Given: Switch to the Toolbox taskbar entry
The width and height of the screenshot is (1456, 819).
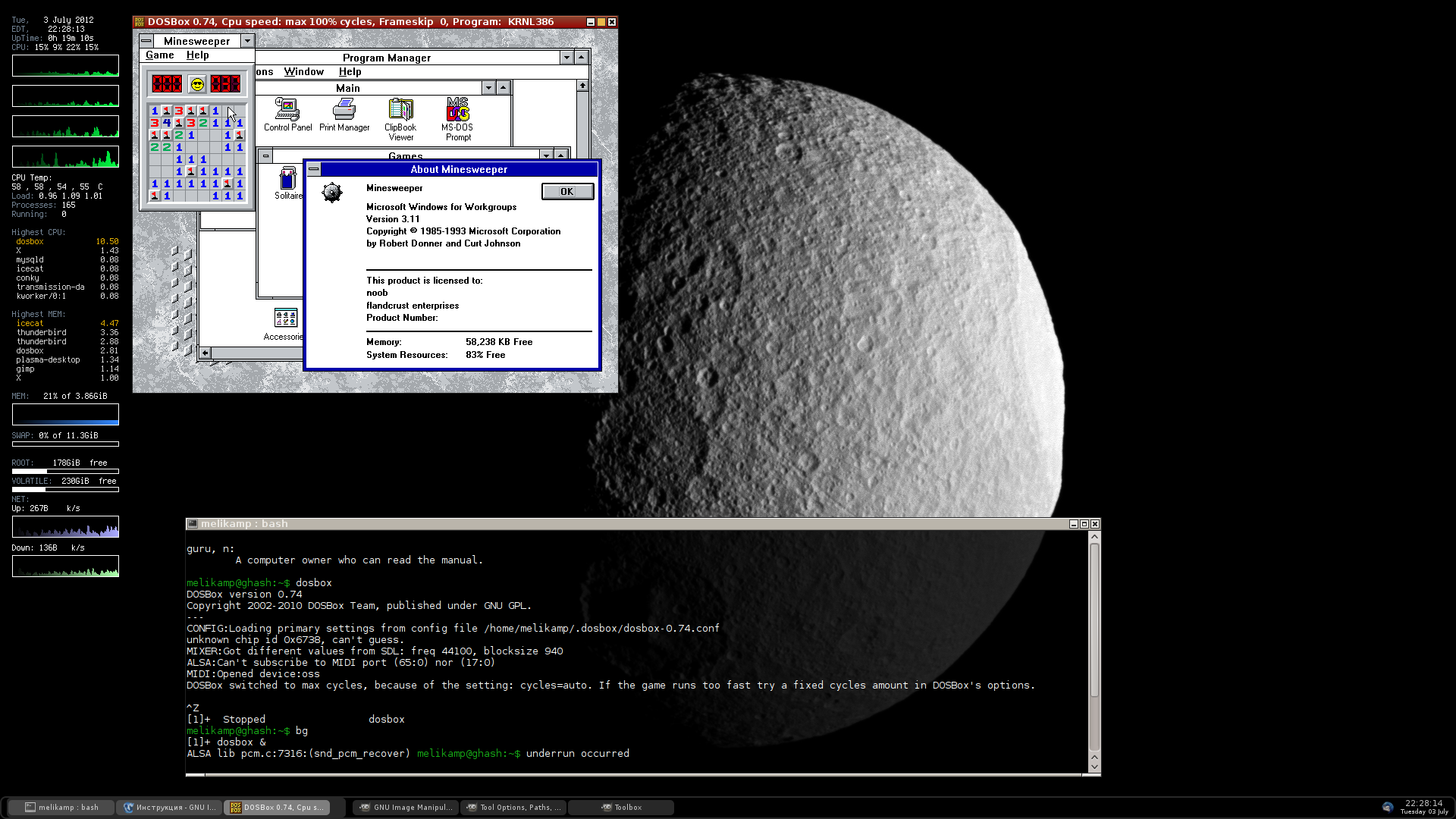Looking at the screenshot, I should pos(621,808).
